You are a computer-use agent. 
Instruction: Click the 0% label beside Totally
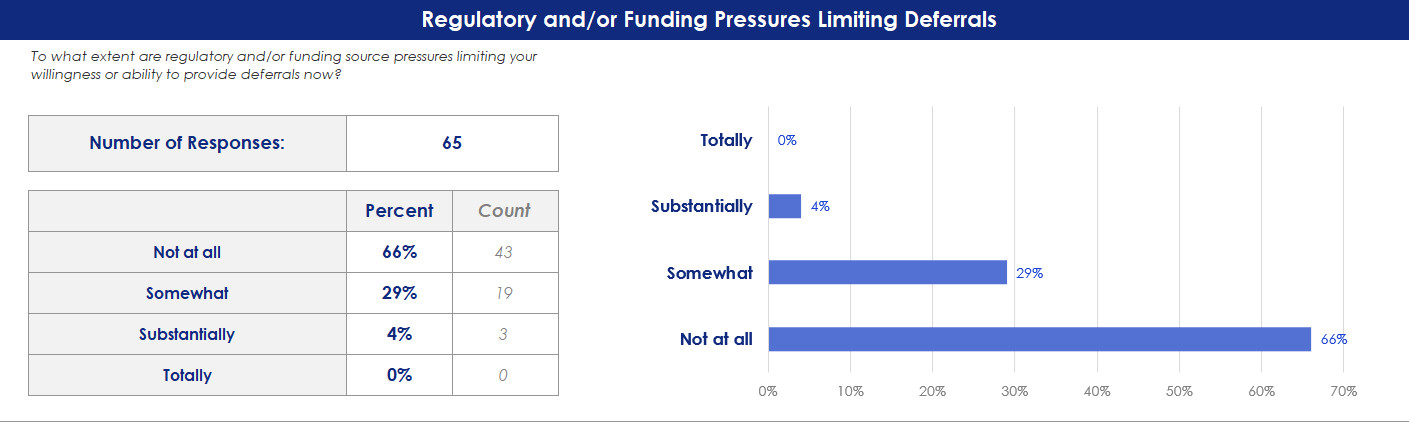click(787, 140)
